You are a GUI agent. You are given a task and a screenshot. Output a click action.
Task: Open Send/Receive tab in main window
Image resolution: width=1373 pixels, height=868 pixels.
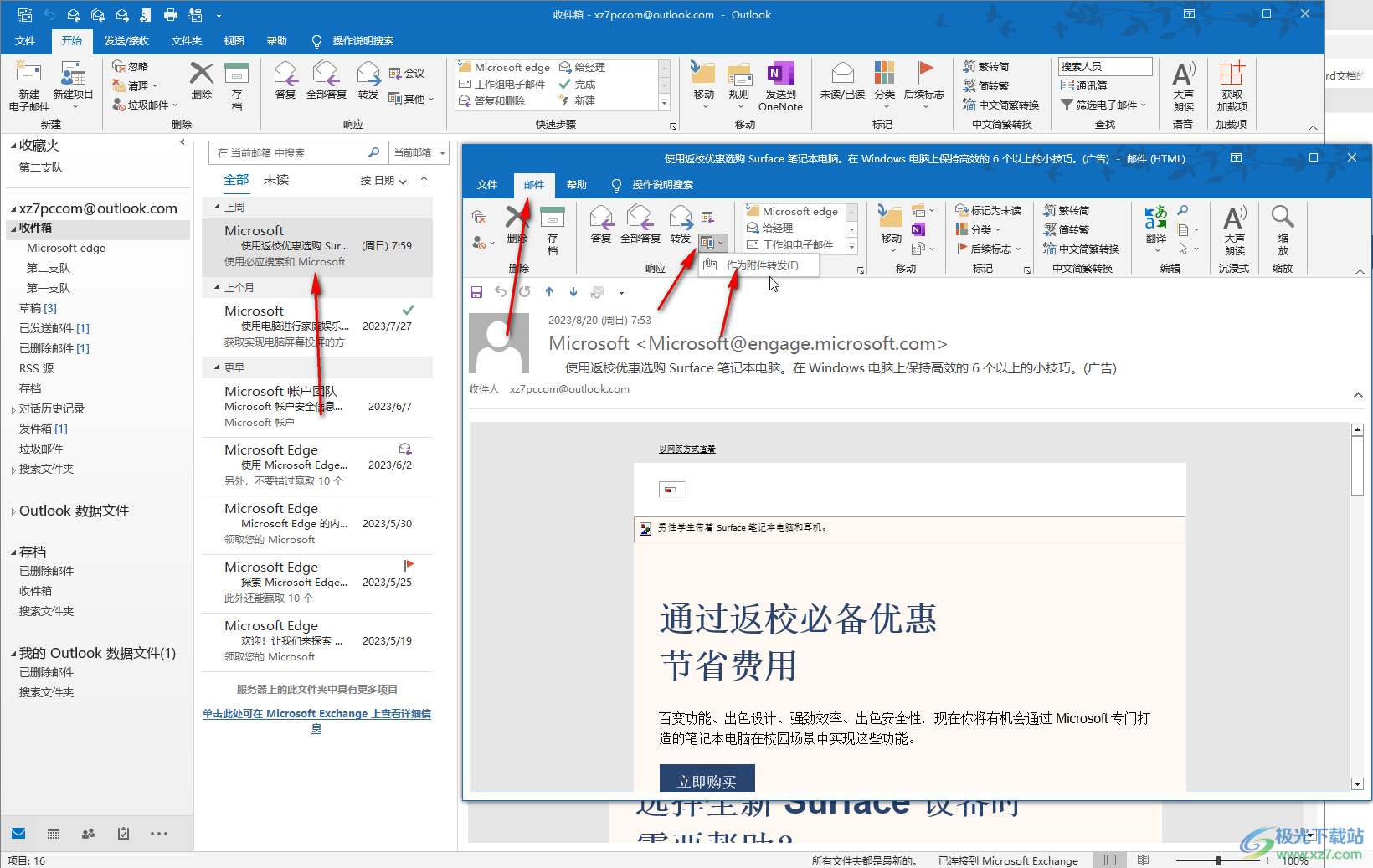point(126,40)
